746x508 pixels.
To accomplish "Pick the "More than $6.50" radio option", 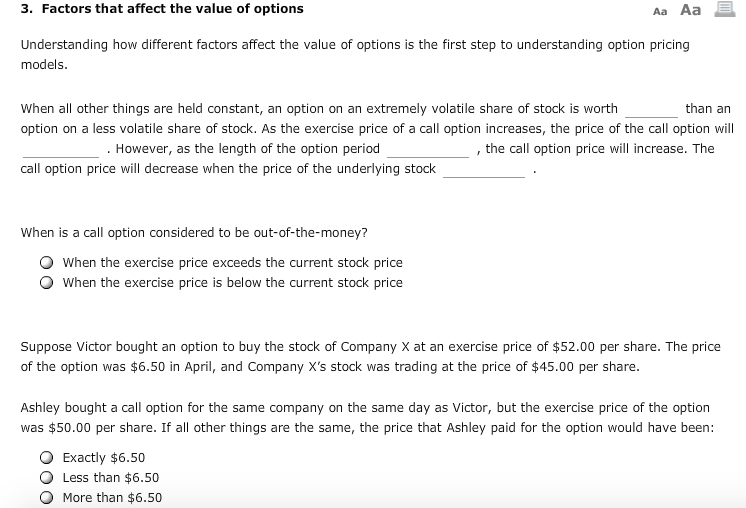I will [x=46, y=498].
